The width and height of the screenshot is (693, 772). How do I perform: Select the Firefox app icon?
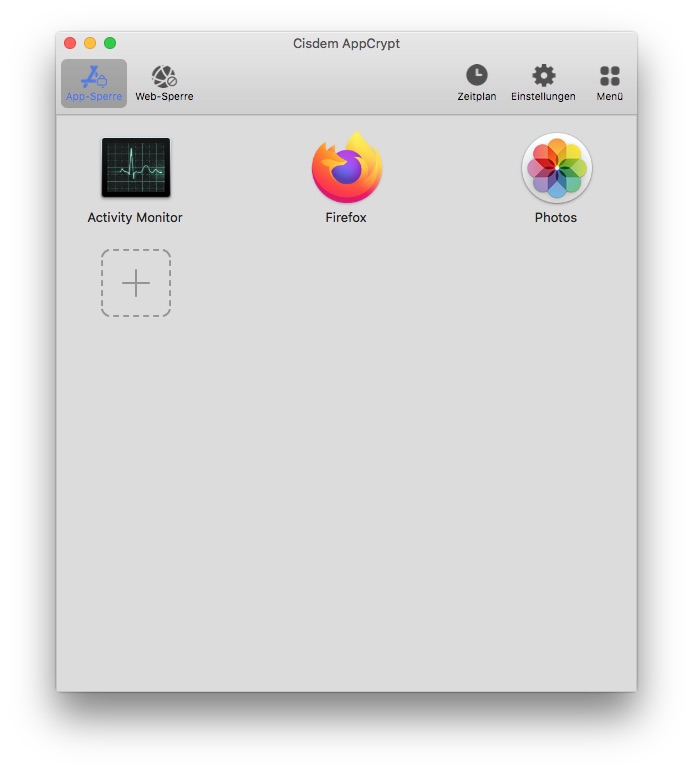pos(346,168)
